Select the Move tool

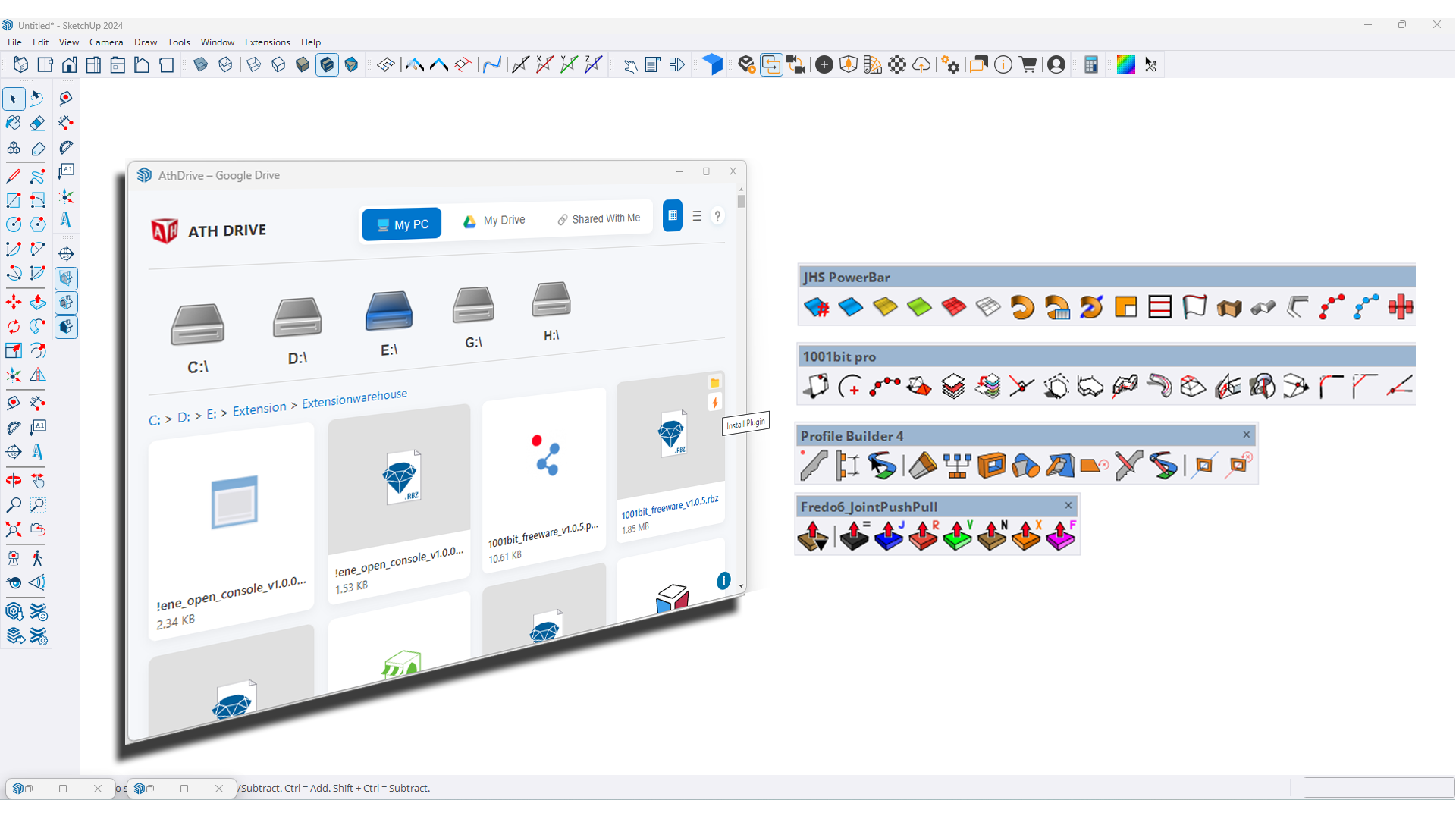(x=14, y=303)
